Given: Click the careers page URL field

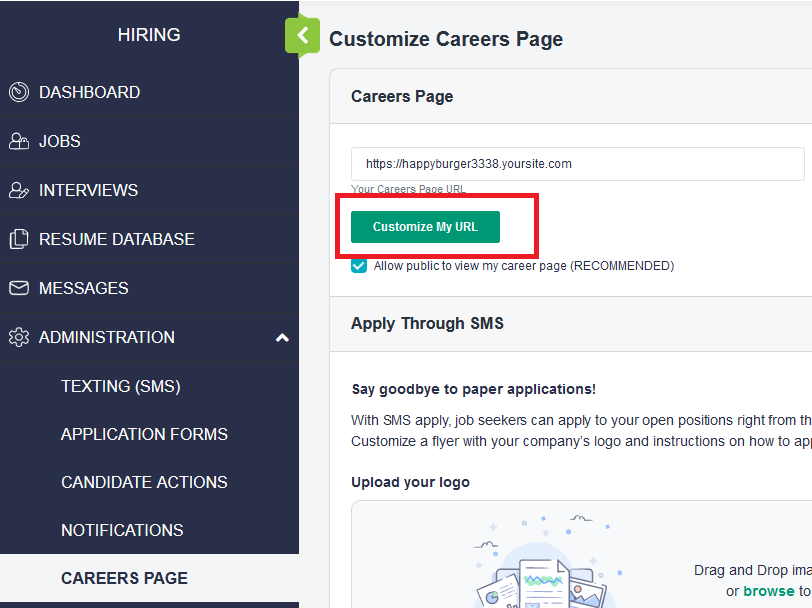Looking at the screenshot, I should 576,164.
